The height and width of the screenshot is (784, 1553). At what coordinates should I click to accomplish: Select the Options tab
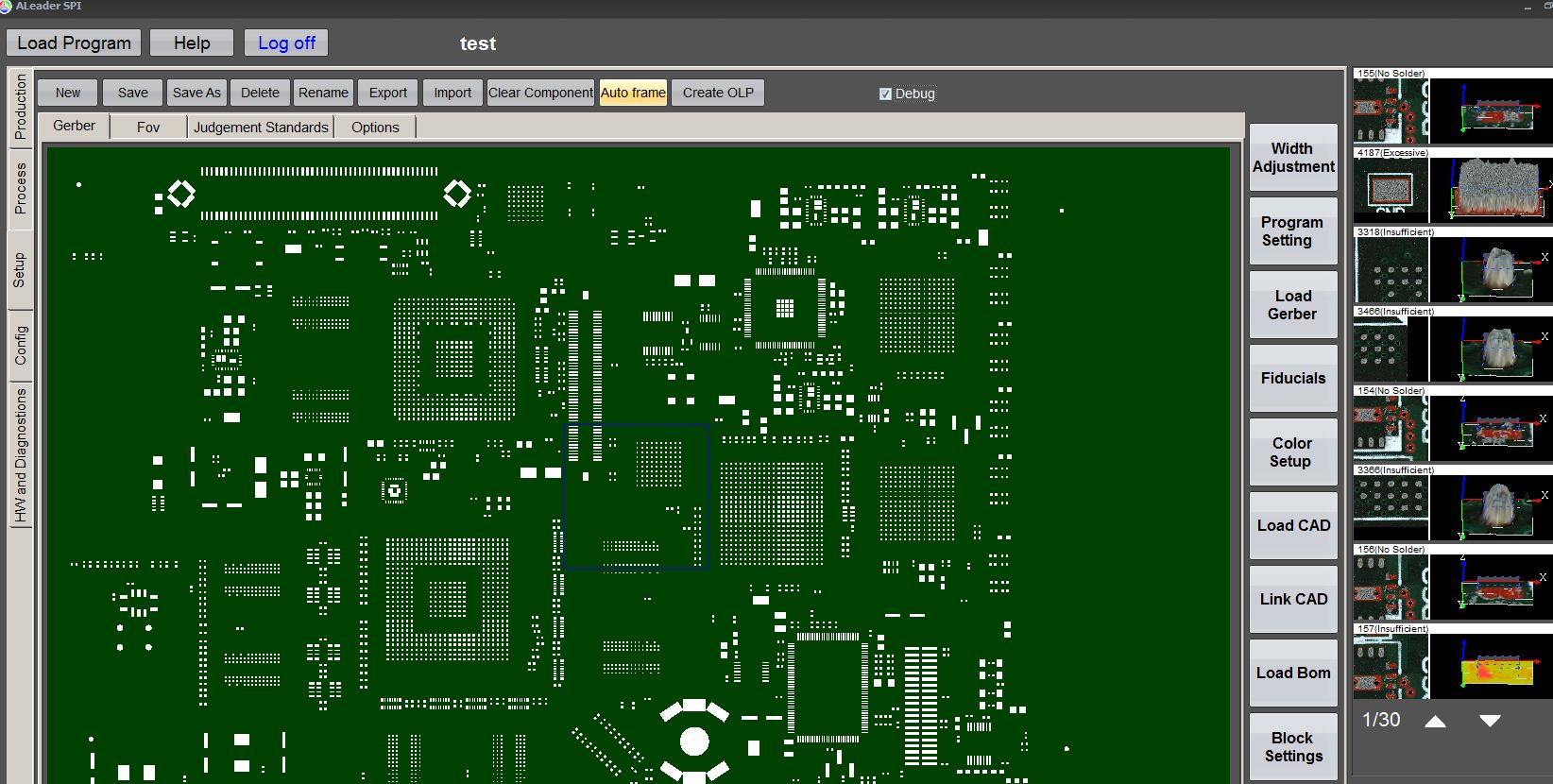coord(375,127)
